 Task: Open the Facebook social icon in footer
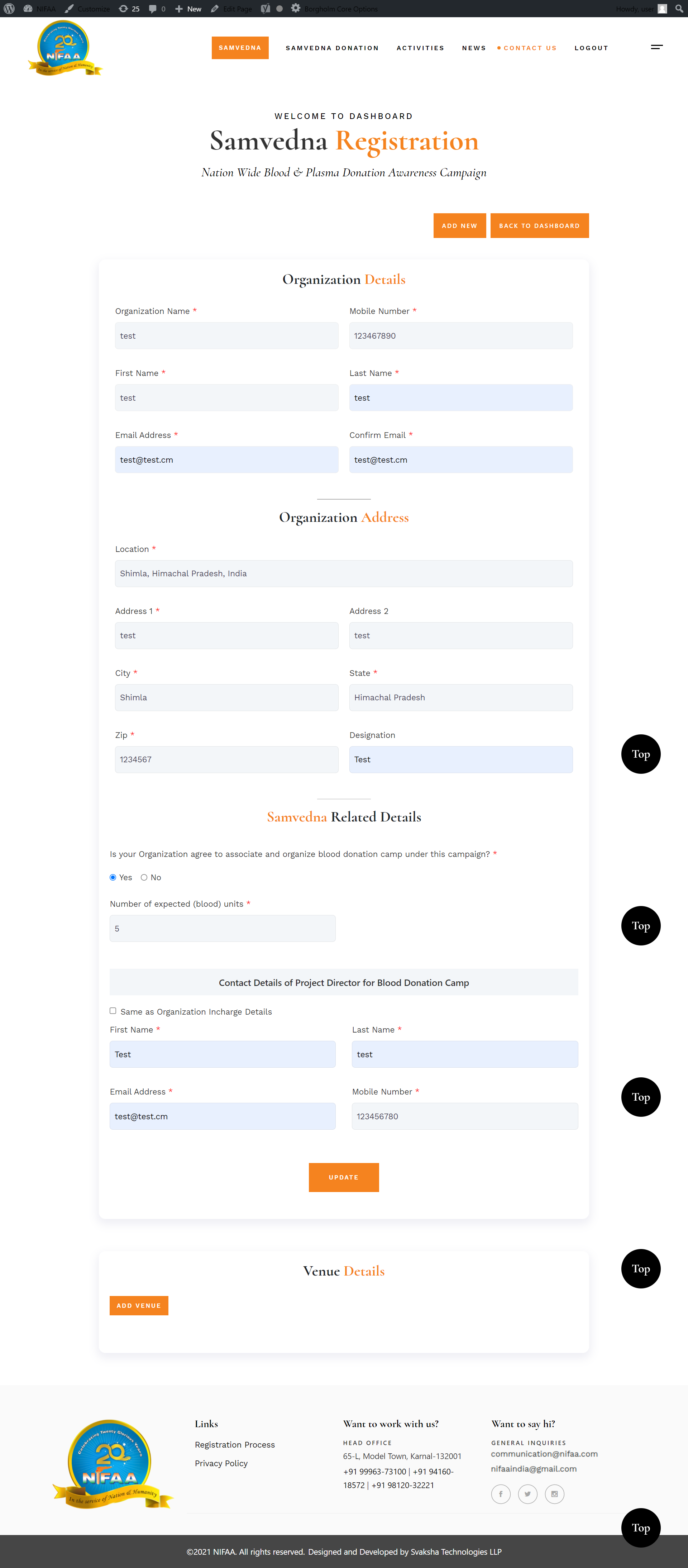point(501,1494)
